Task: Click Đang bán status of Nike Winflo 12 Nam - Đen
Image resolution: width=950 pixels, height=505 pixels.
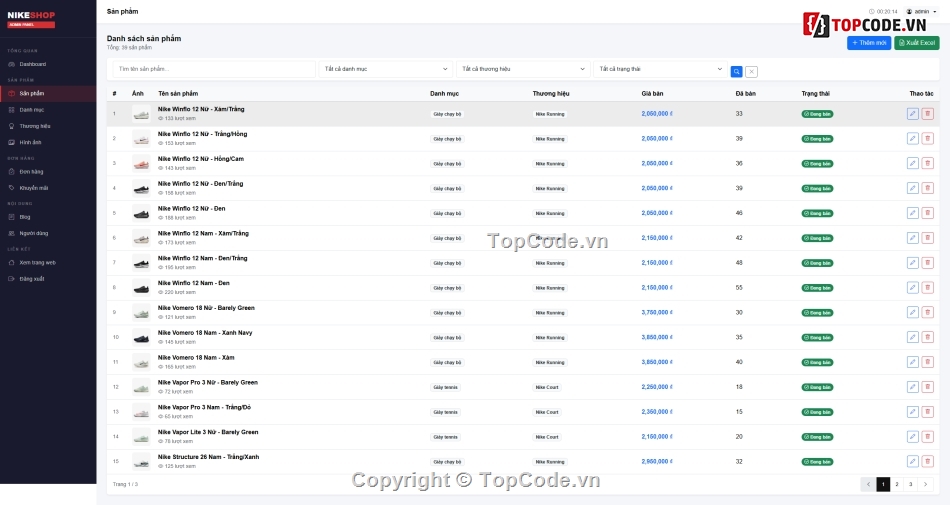Action: [x=817, y=288]
